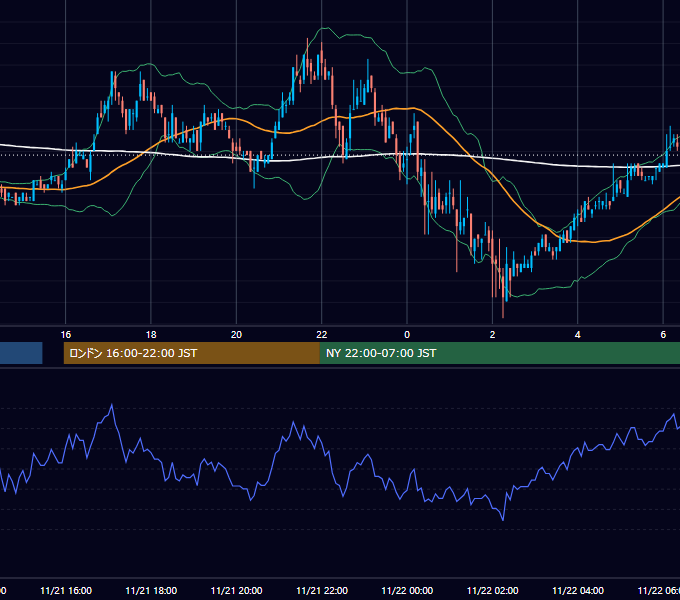Click the 4 hour label on price chart

[x=578, y=334]
